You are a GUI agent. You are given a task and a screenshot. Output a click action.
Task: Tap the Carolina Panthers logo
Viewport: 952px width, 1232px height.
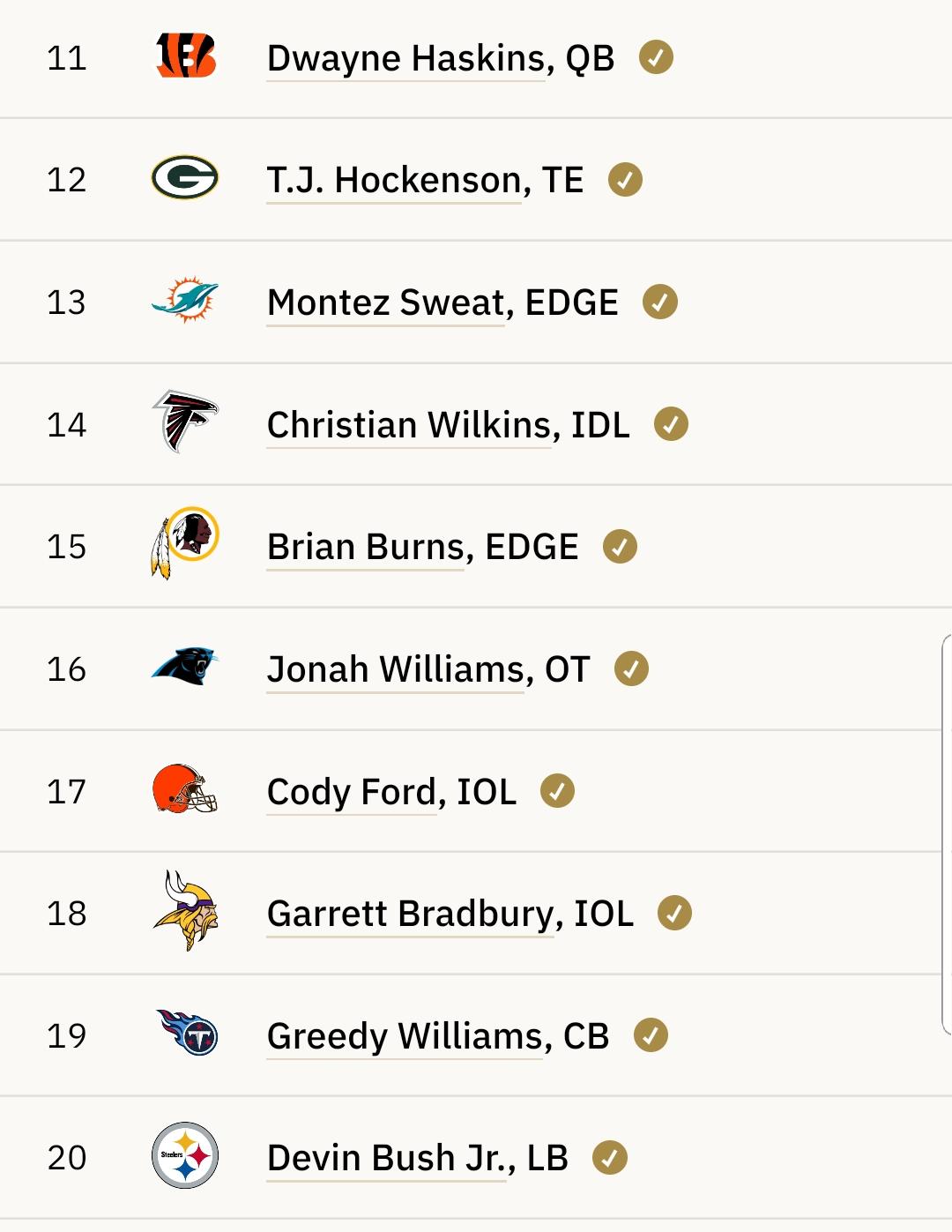(x=185, y=667)
